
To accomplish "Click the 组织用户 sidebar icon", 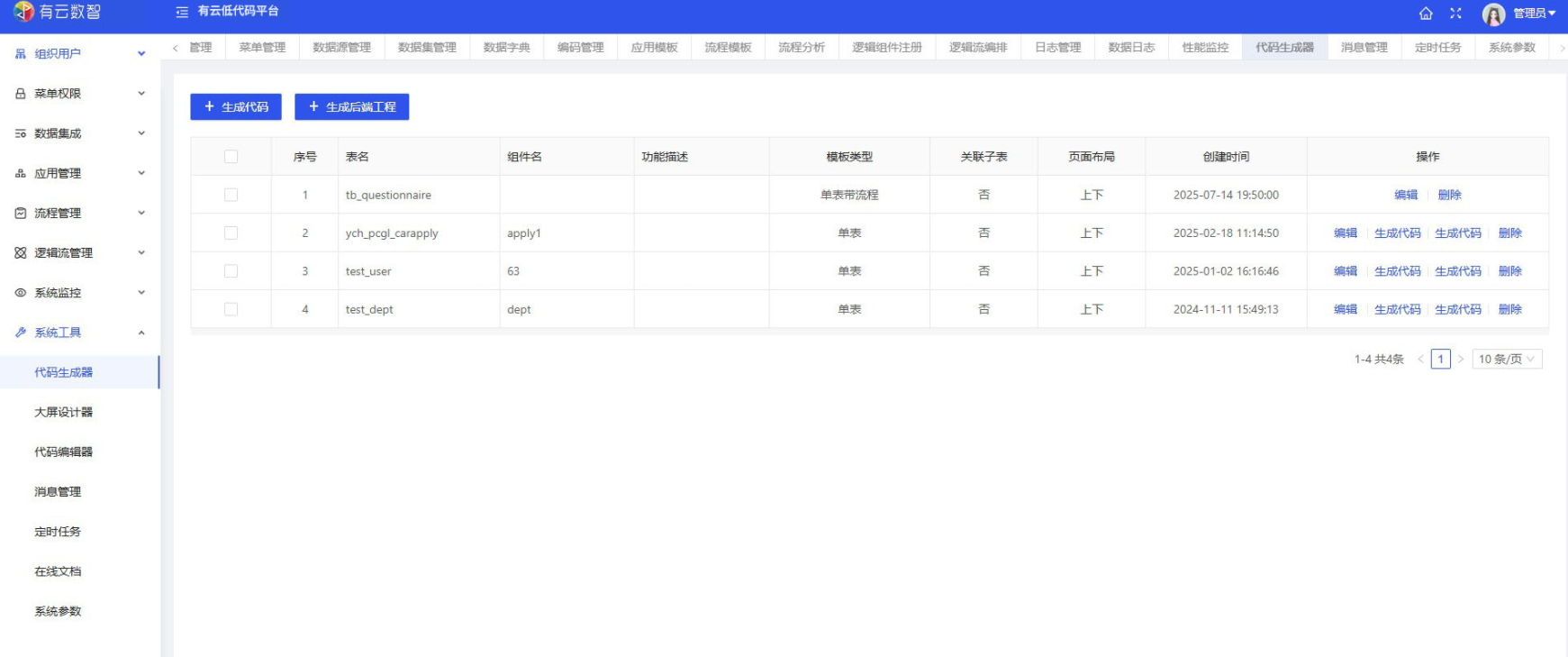I will [x=21, y=54].
